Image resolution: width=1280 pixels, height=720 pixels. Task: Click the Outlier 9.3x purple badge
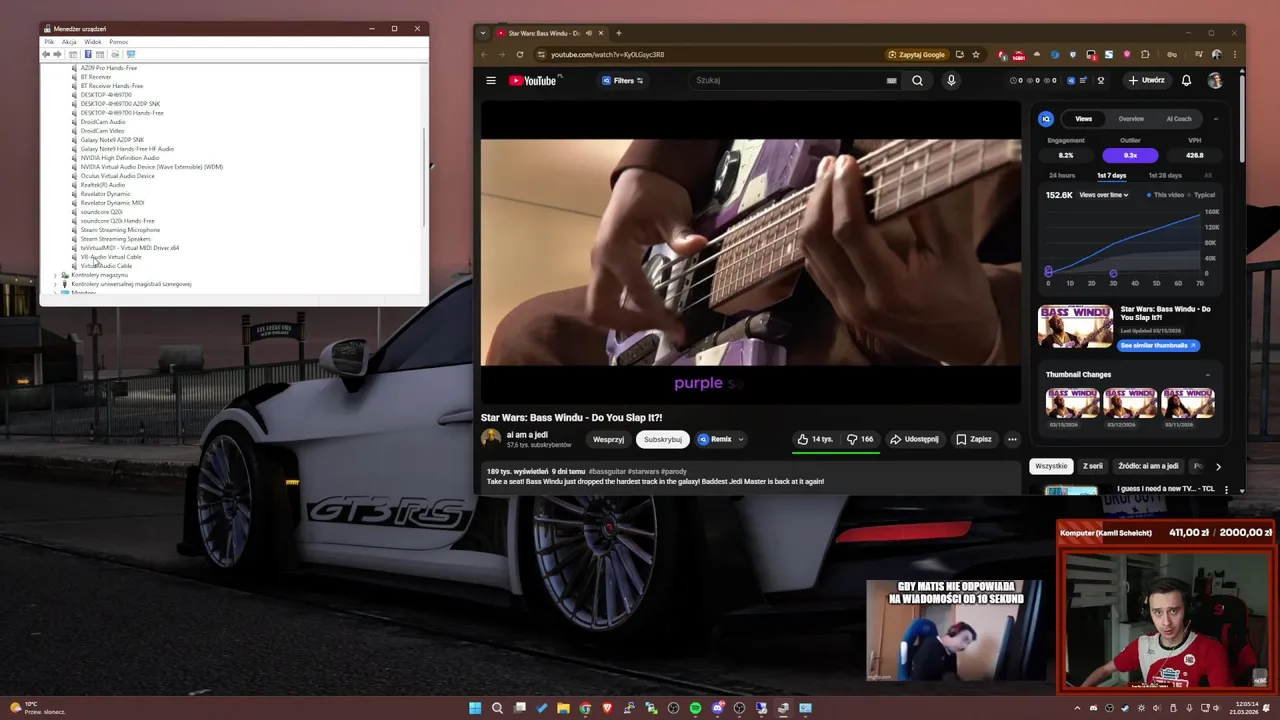click(x=1130, y=155)
